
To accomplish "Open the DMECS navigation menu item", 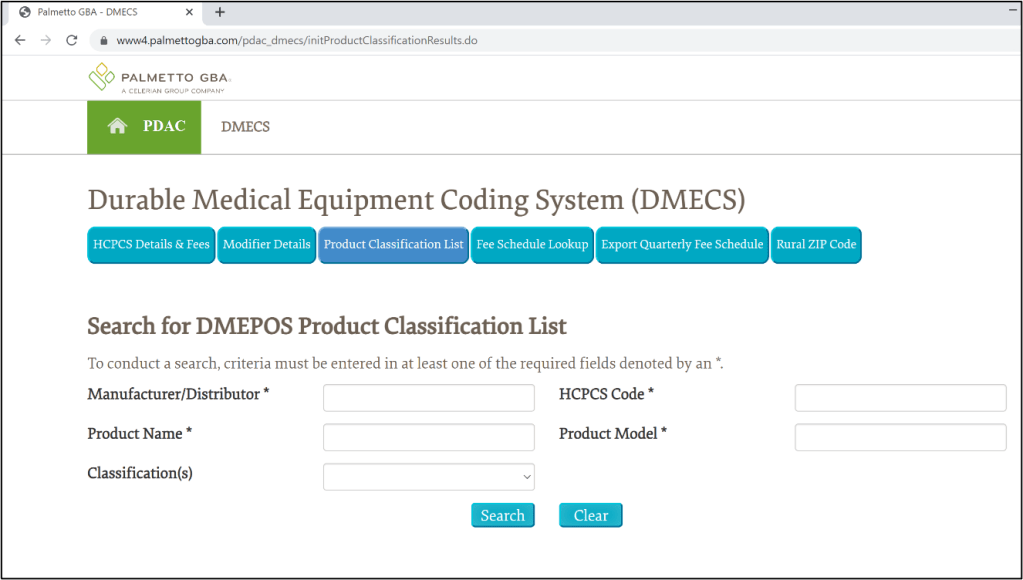I will pyautogui.click(x=245, y=127).
